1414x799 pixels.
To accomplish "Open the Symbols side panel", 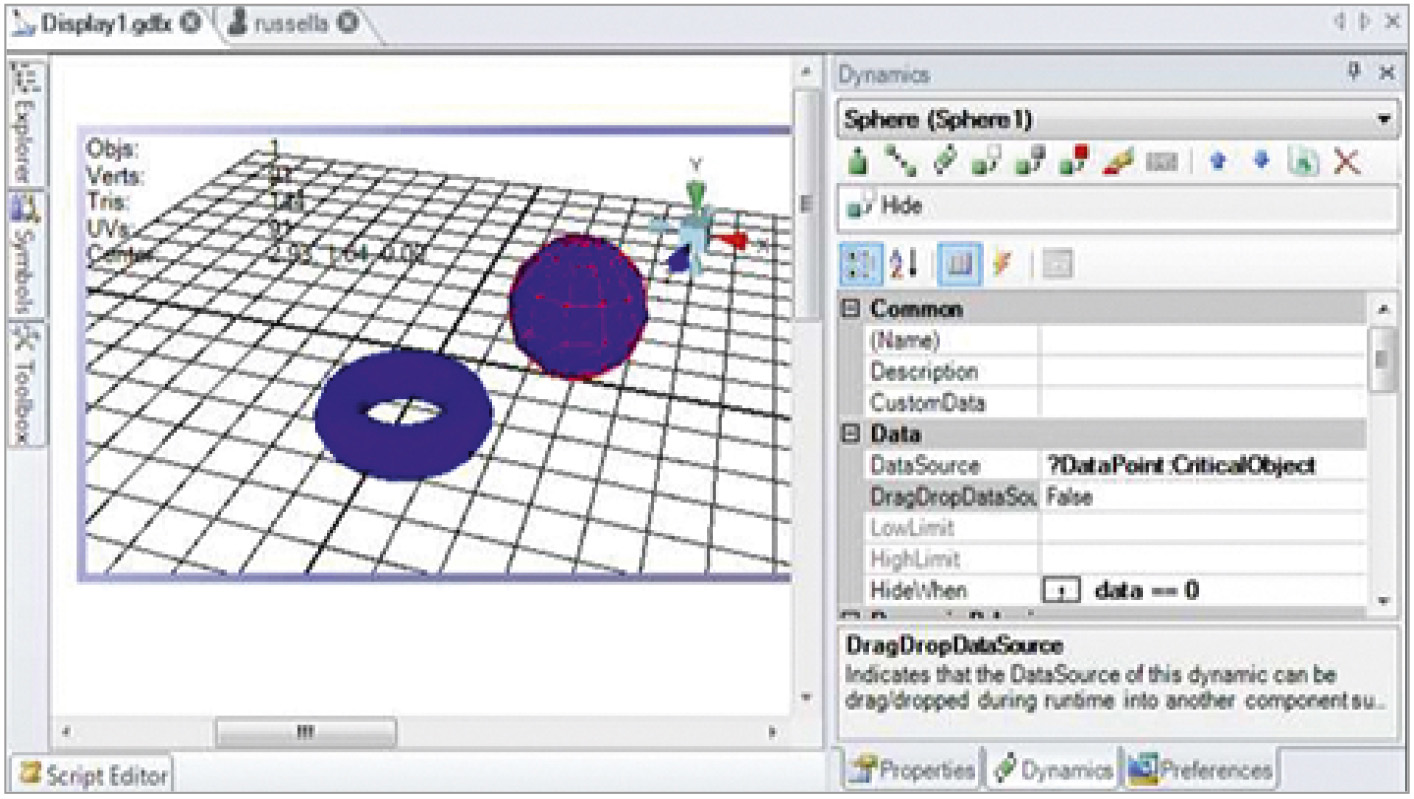I will (x=25, y=254).
